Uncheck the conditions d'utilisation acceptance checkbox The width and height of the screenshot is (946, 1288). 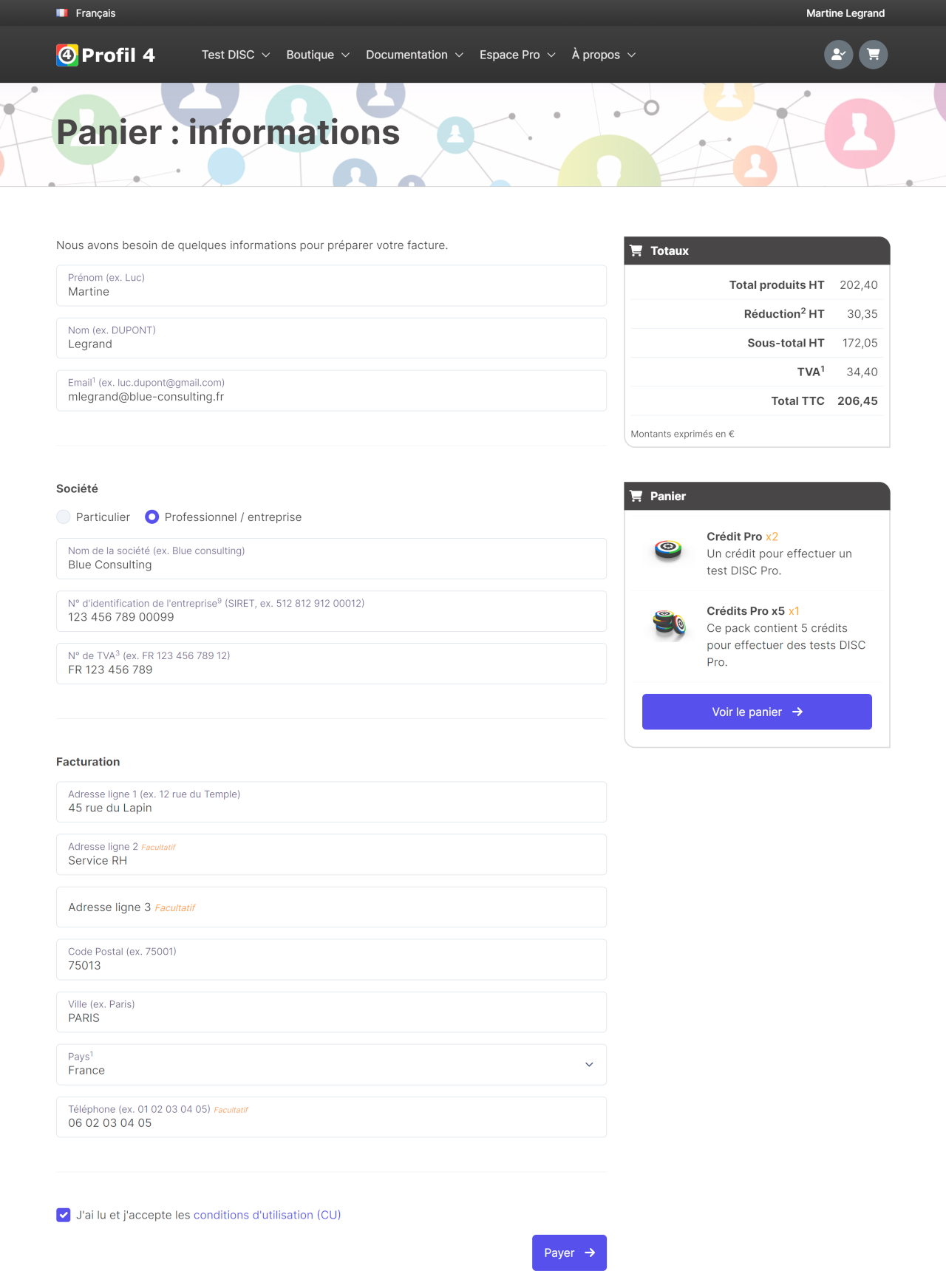[x=64, y=1215]
